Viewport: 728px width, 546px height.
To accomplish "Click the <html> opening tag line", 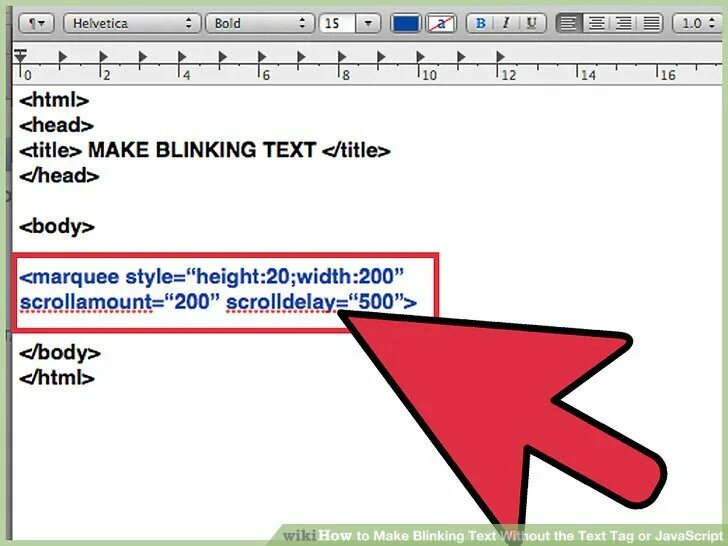I will pyautogui.click(x=54, y=100).
